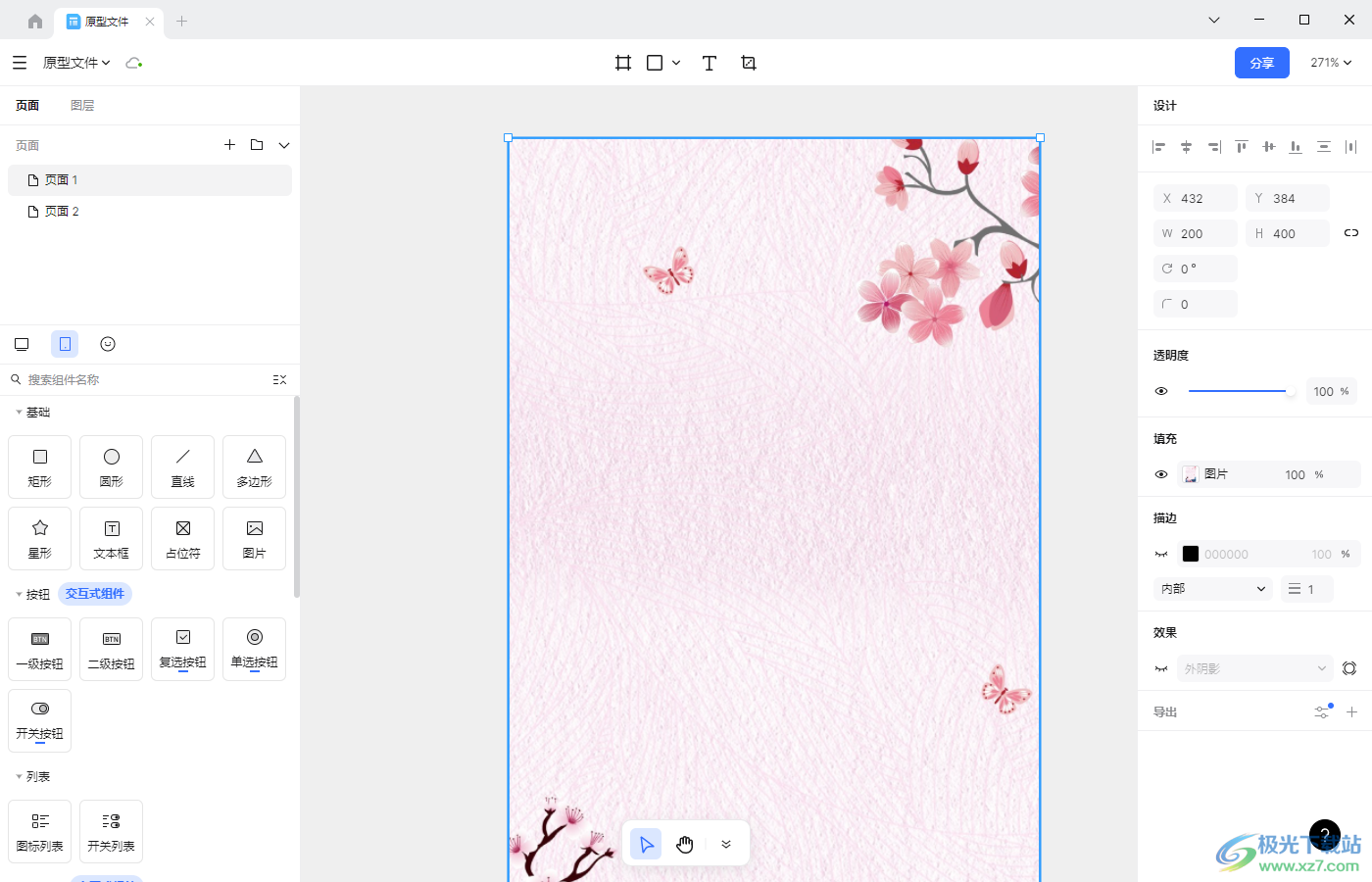The width and height of the screenshot is (1372, 882).
Task: Select the Rectangle shape tool in top toolbar
Action: click(x=655, y=63)
